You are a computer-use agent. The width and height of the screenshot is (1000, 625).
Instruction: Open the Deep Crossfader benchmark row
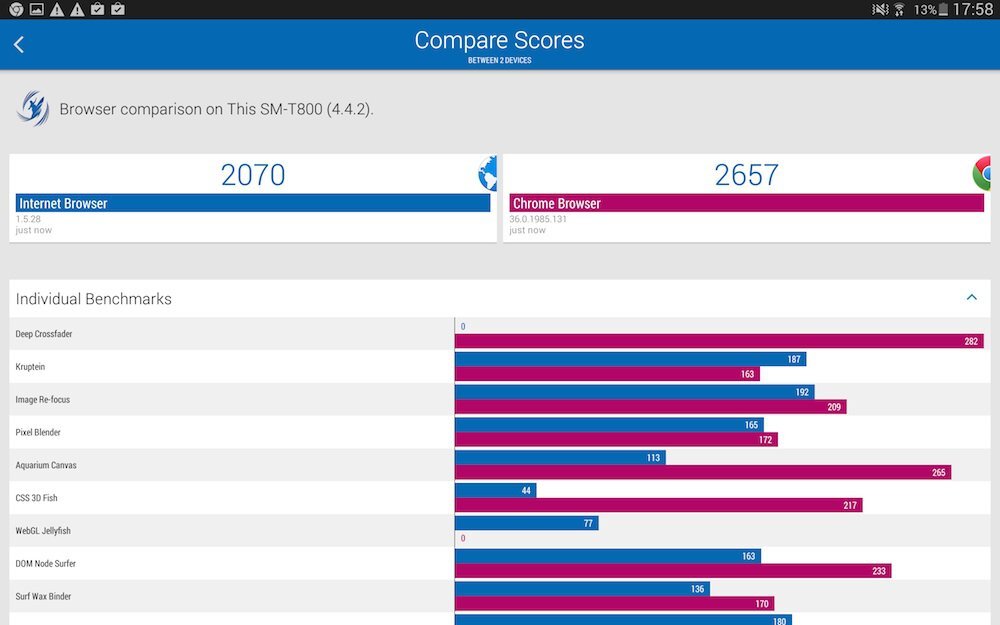pyautogui.click(x=44, y=334)
